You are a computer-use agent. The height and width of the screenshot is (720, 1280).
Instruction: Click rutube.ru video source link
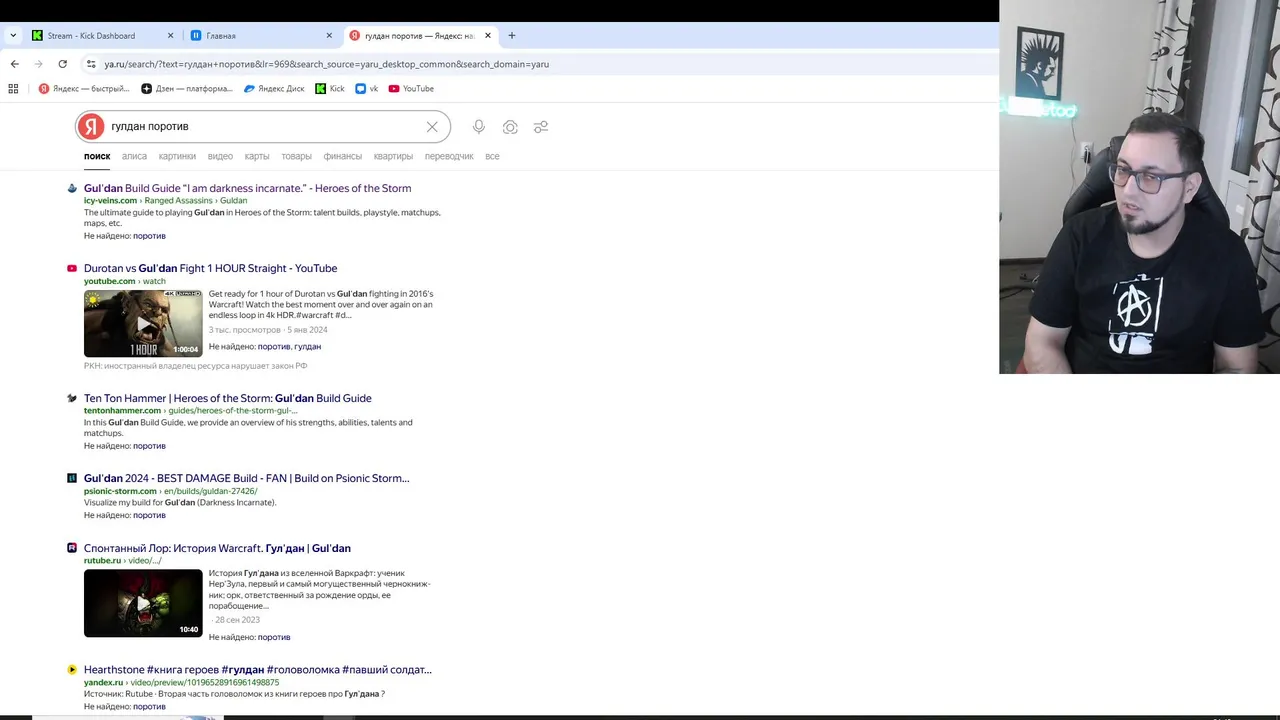click(x=122, y=561)
